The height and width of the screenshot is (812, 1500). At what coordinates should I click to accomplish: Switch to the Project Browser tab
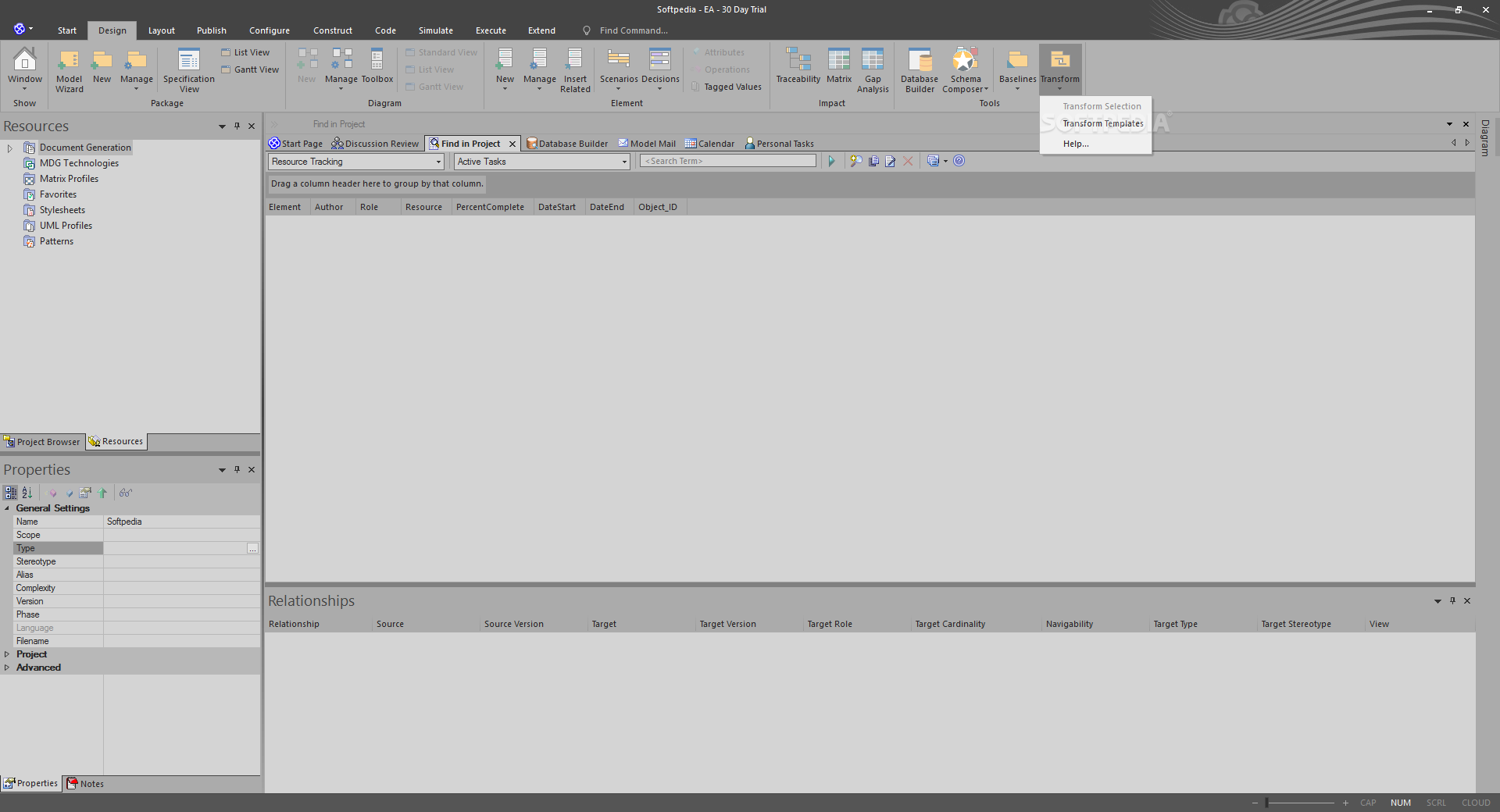[42, 442]
